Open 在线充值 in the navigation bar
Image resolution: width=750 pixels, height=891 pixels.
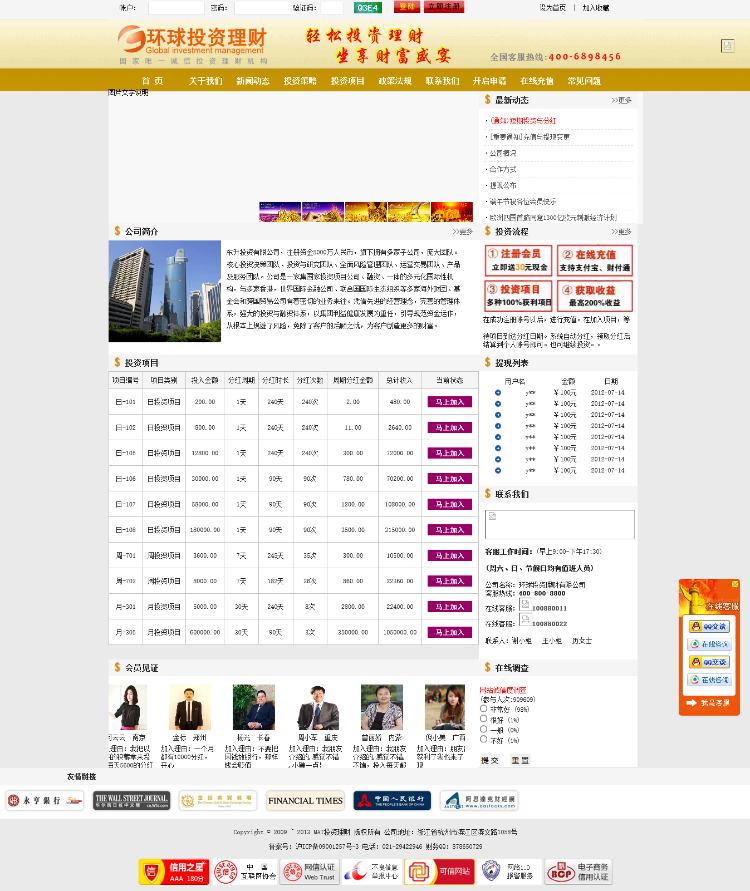[537, 81]
